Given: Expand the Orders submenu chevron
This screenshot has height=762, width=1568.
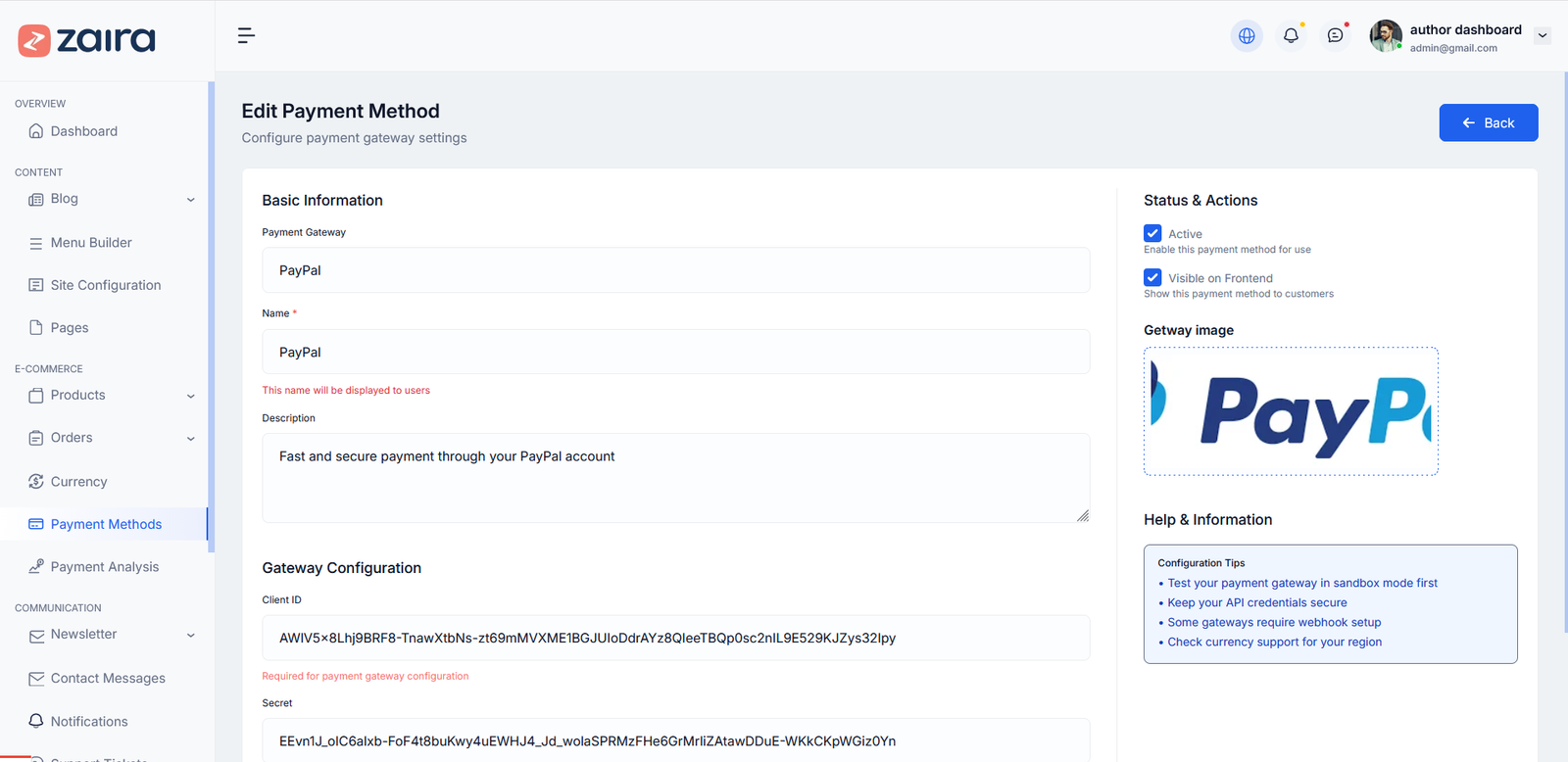Looking at the screenshot, I should tap(191, 439).
